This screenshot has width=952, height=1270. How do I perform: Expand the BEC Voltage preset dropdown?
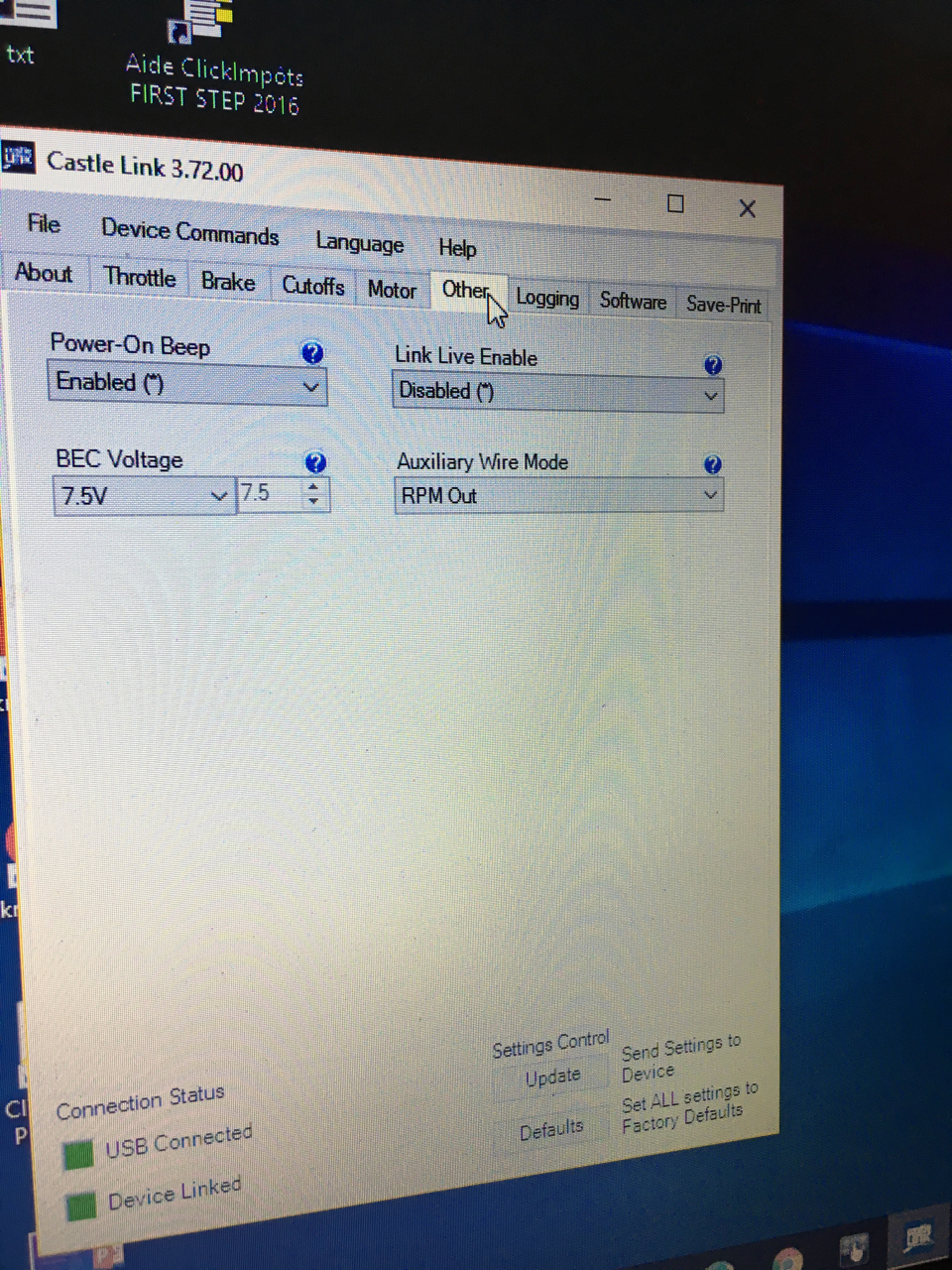tap(219, 495)
